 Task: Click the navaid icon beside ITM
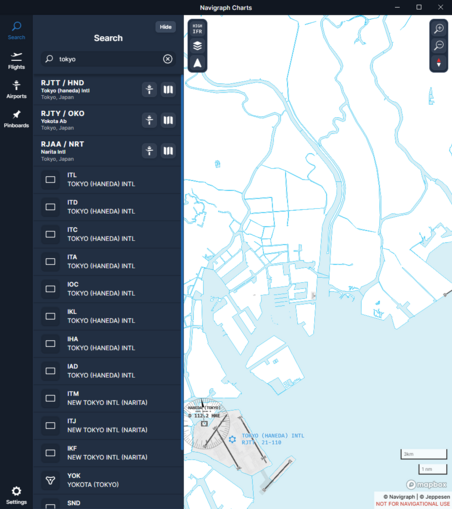pyautogui.click(x=50, y=398)
